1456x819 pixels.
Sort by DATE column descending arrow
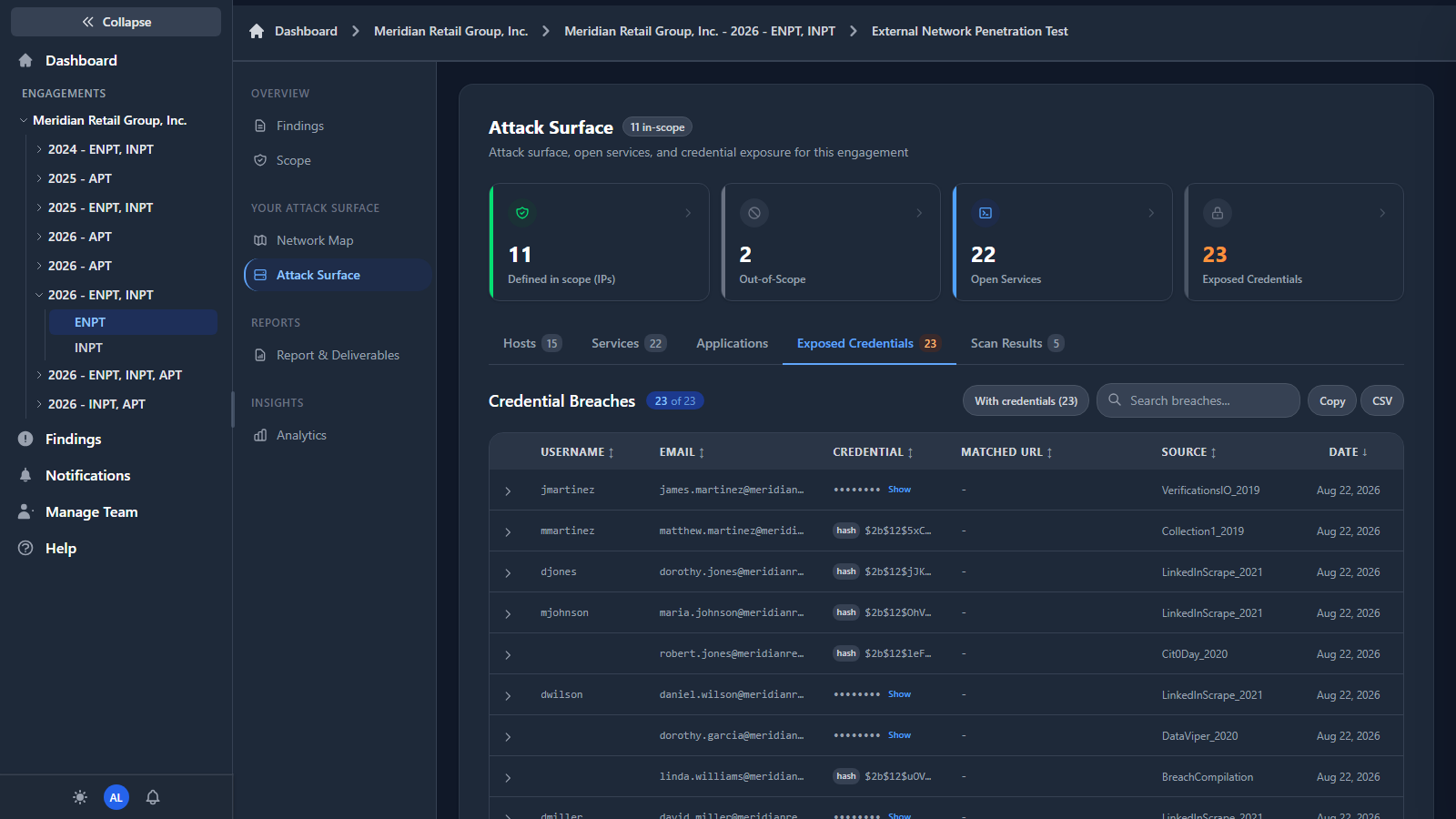pos(1365,452)
